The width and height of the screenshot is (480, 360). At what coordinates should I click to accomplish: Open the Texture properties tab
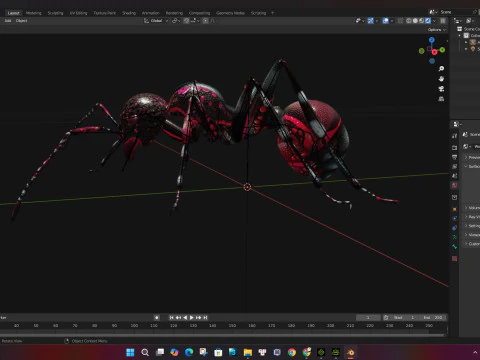click(x=454, y=259)
